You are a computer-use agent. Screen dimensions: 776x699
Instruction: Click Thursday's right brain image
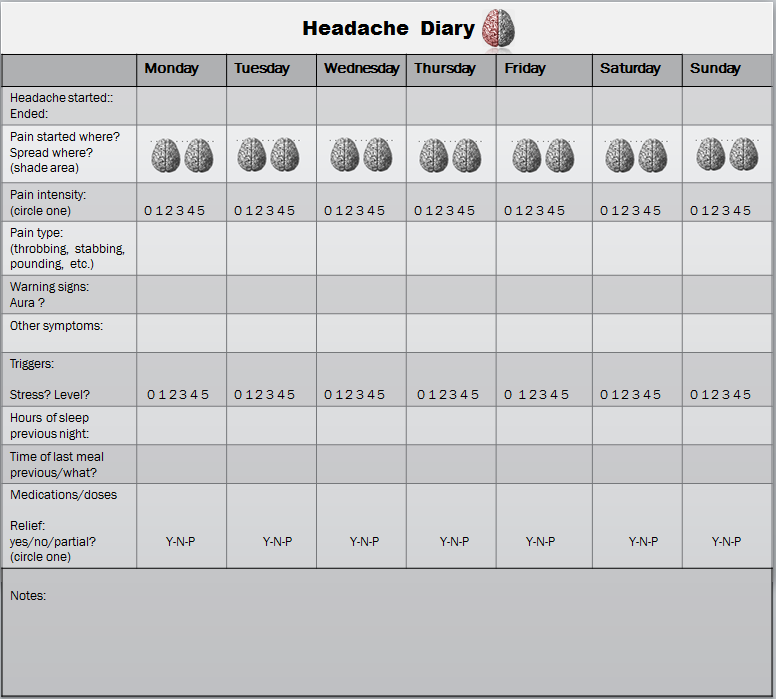pos(467,155)
